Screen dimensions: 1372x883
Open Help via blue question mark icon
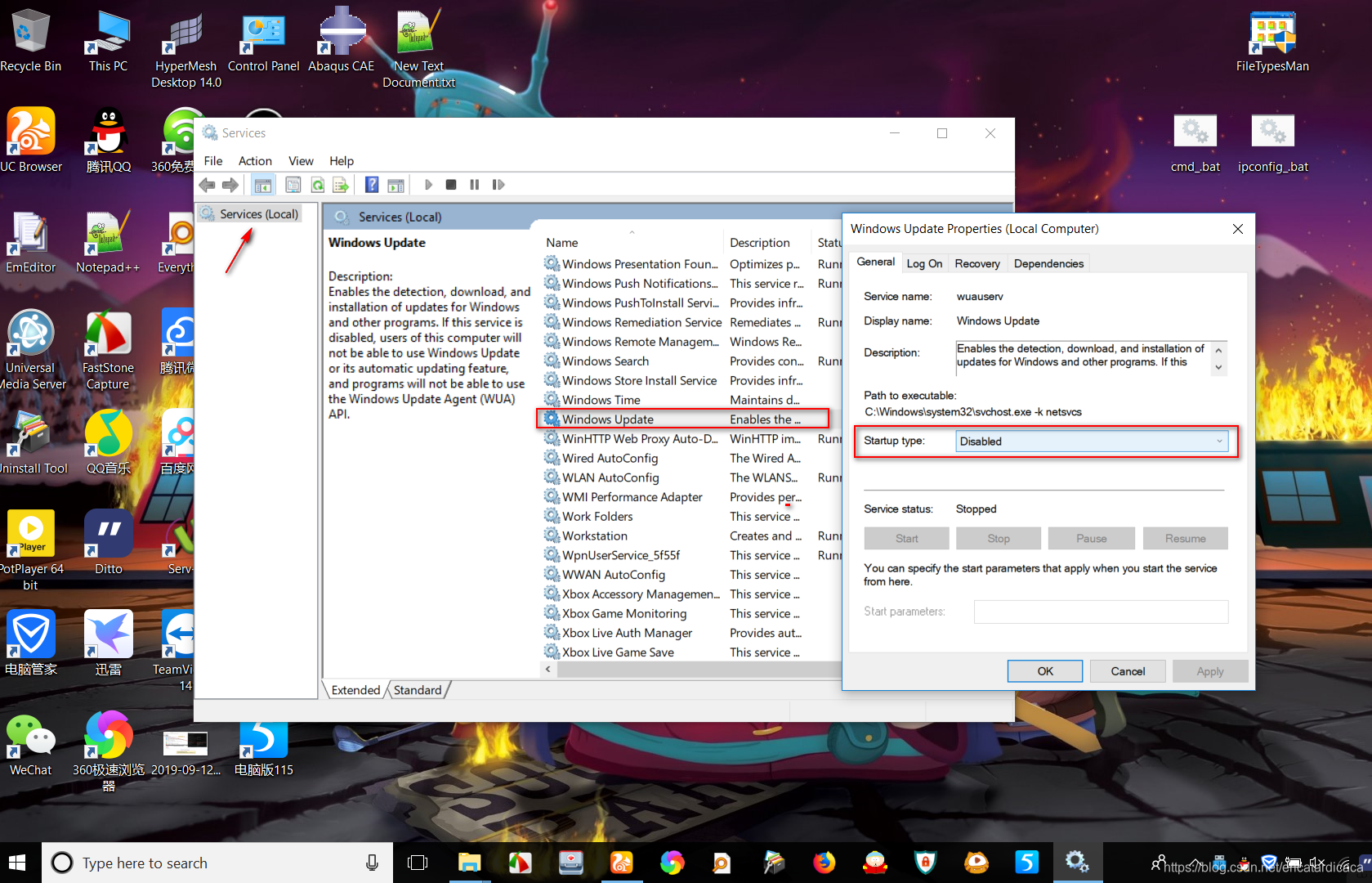[372, 185]
